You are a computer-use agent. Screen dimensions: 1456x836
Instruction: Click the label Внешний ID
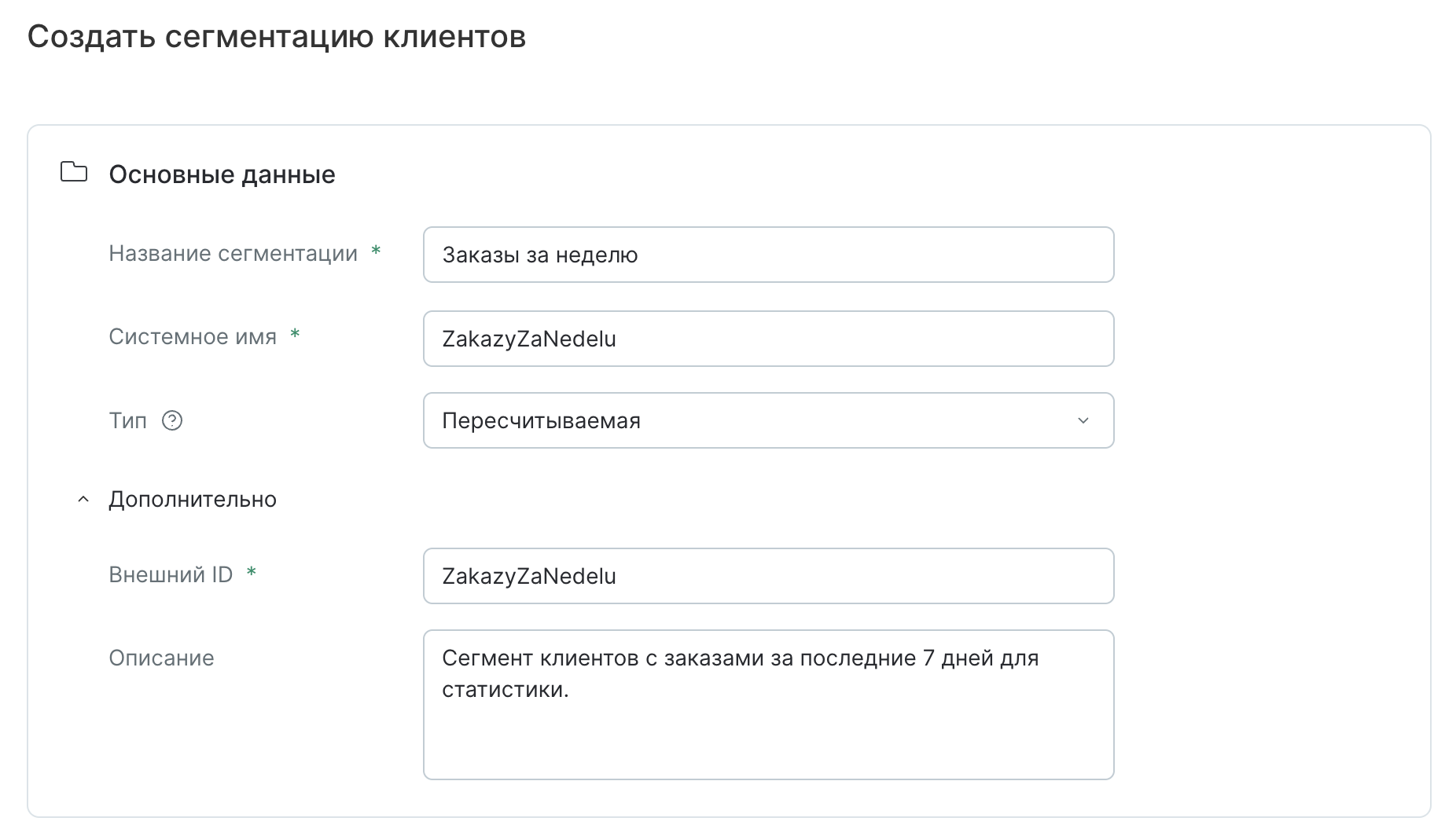tap(170, 575)
